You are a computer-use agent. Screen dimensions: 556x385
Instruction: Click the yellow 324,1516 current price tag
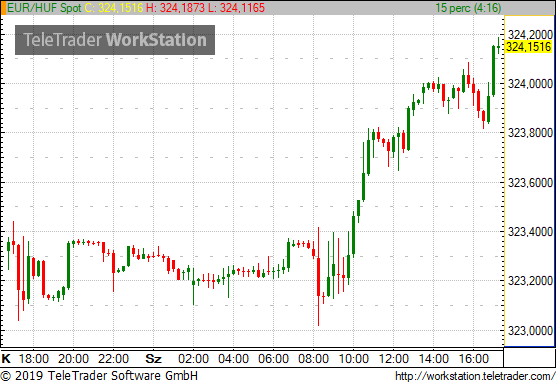[x=528, y=47]
